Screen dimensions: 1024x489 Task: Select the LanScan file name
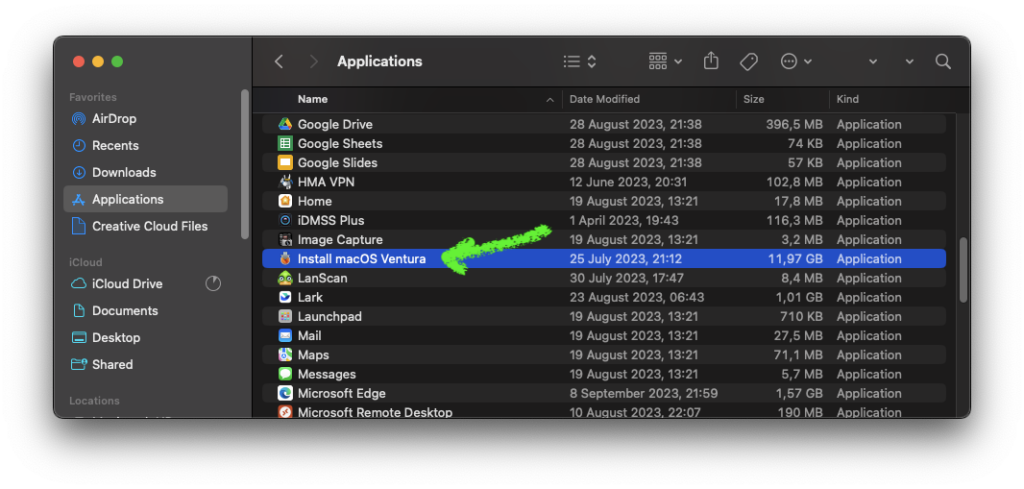(x=323, y=278)
